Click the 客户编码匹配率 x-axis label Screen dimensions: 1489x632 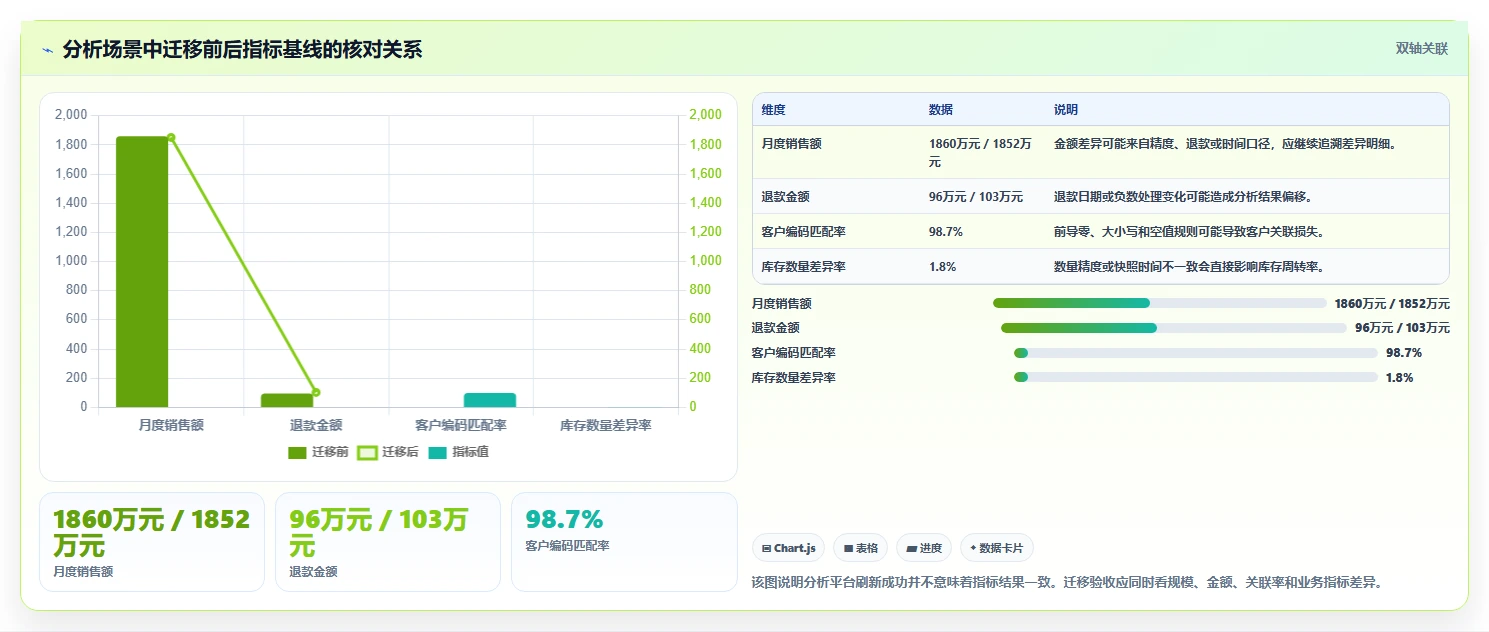[x=461, y=425]
